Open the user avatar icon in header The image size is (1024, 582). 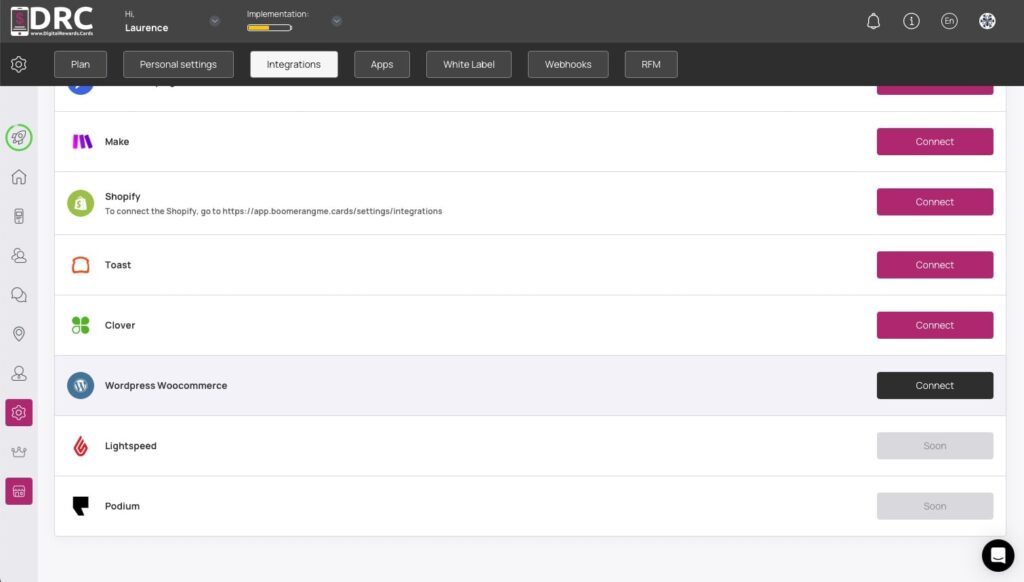pyautogui.click(x=987, y=21)
